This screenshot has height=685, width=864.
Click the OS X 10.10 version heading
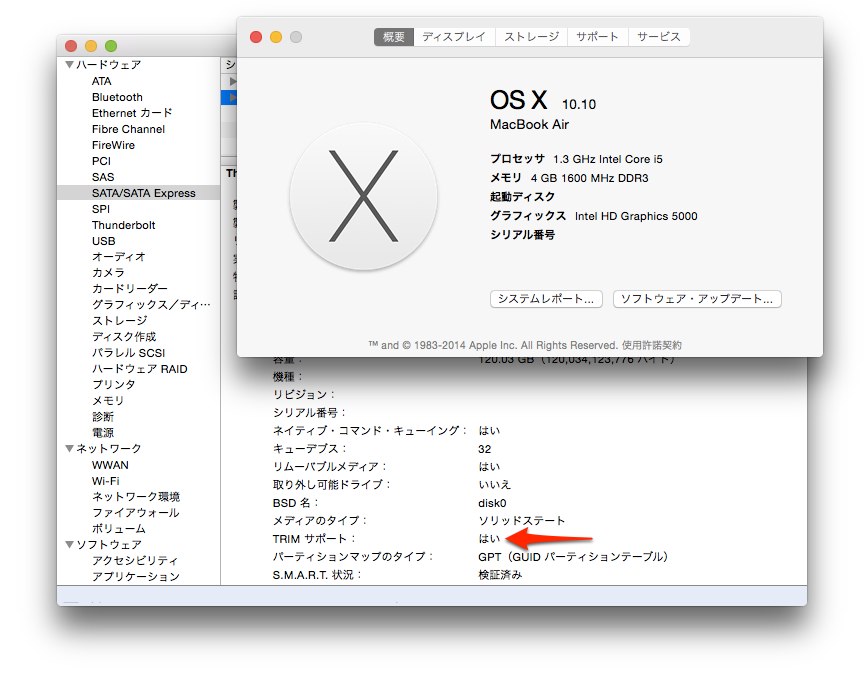click(543, 101)
